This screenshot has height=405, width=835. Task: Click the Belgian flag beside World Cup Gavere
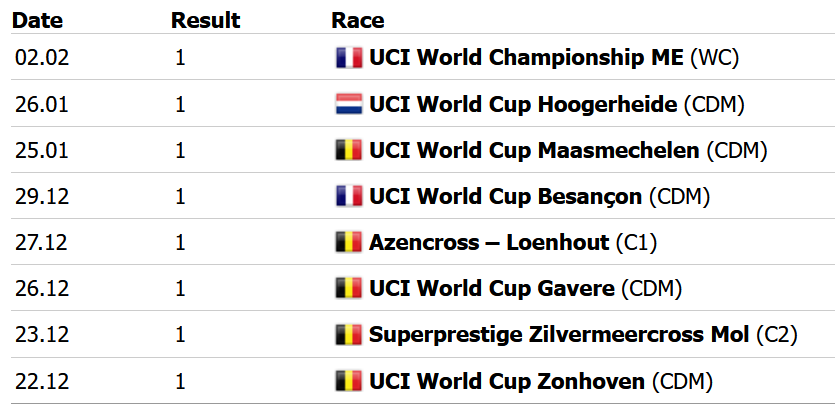click(x=348, y=288)
